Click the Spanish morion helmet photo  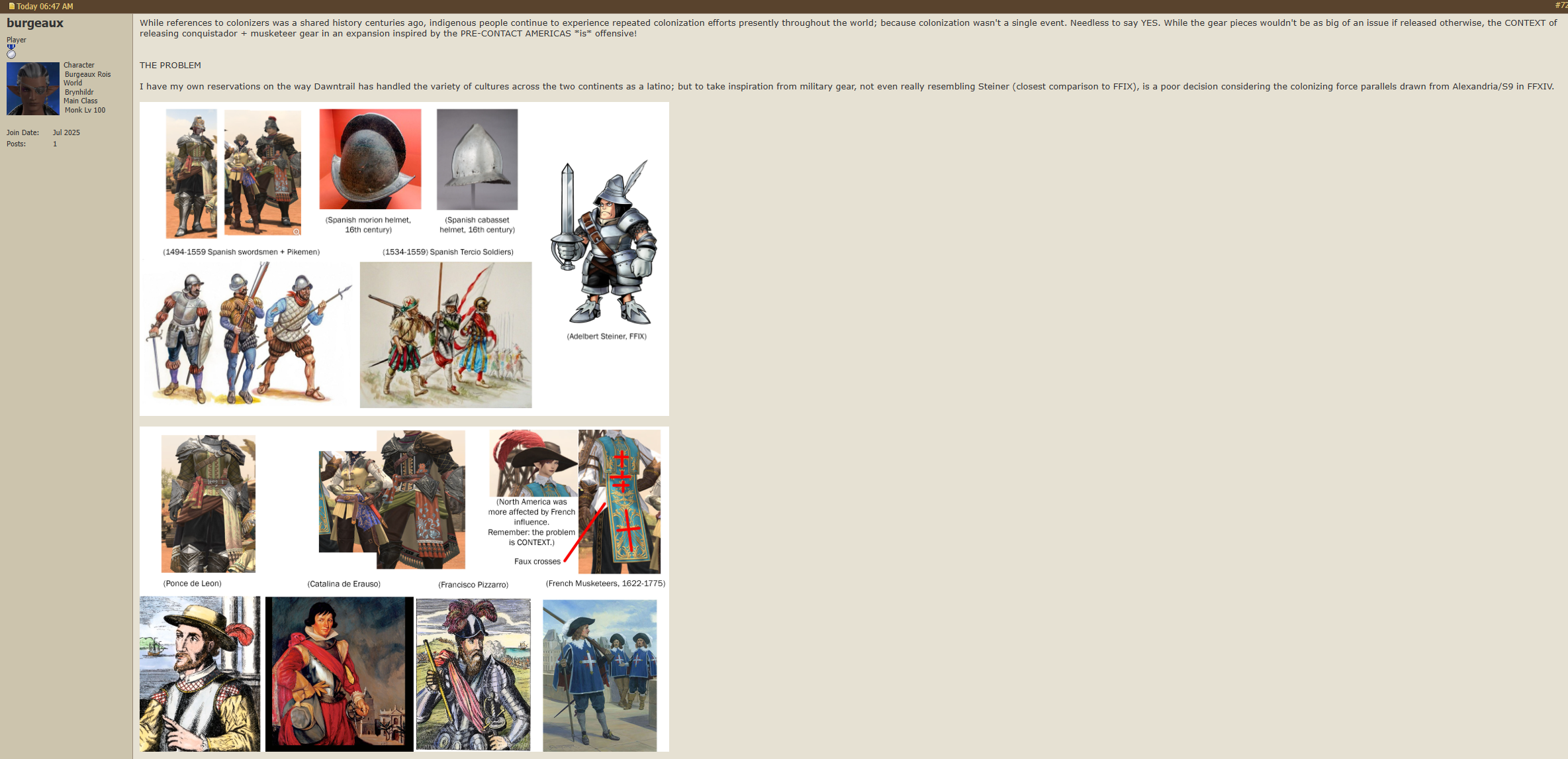(x=370, y=159)
